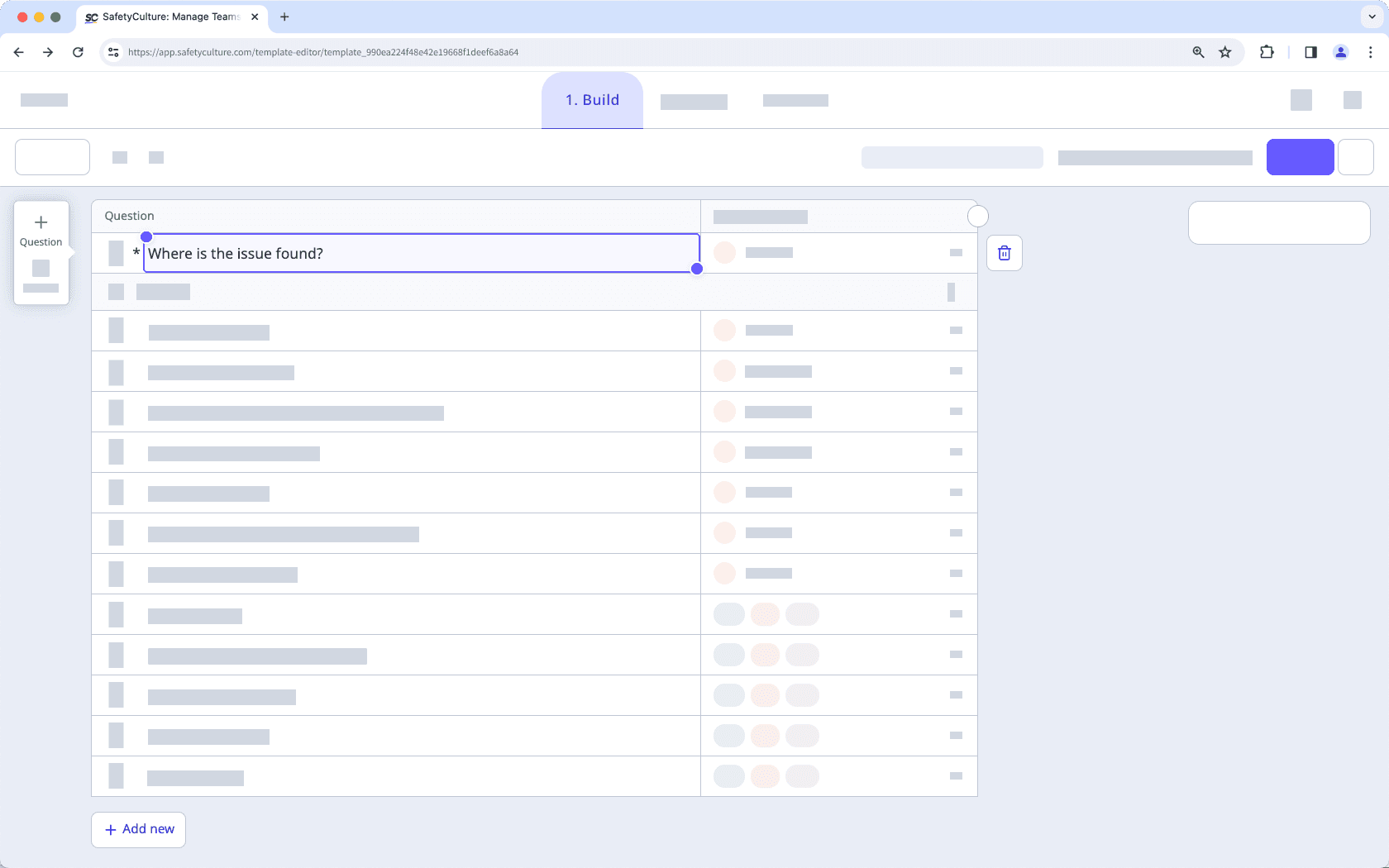Screen dimensions: 1389x868
Task: Bookmark this page with the star icon
Action: tap(1224, 52)
